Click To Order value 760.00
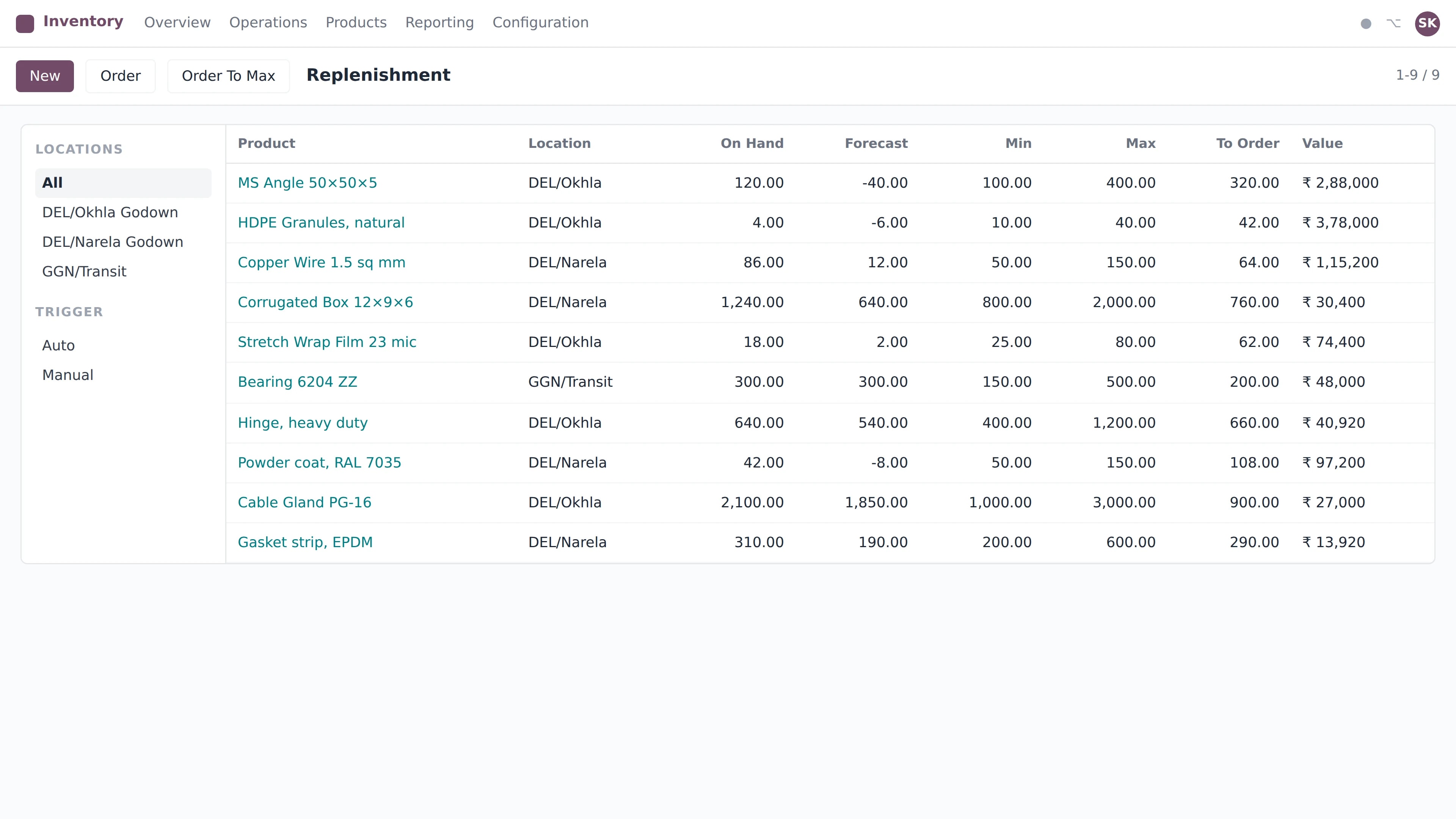 (x=1254, y=303)
